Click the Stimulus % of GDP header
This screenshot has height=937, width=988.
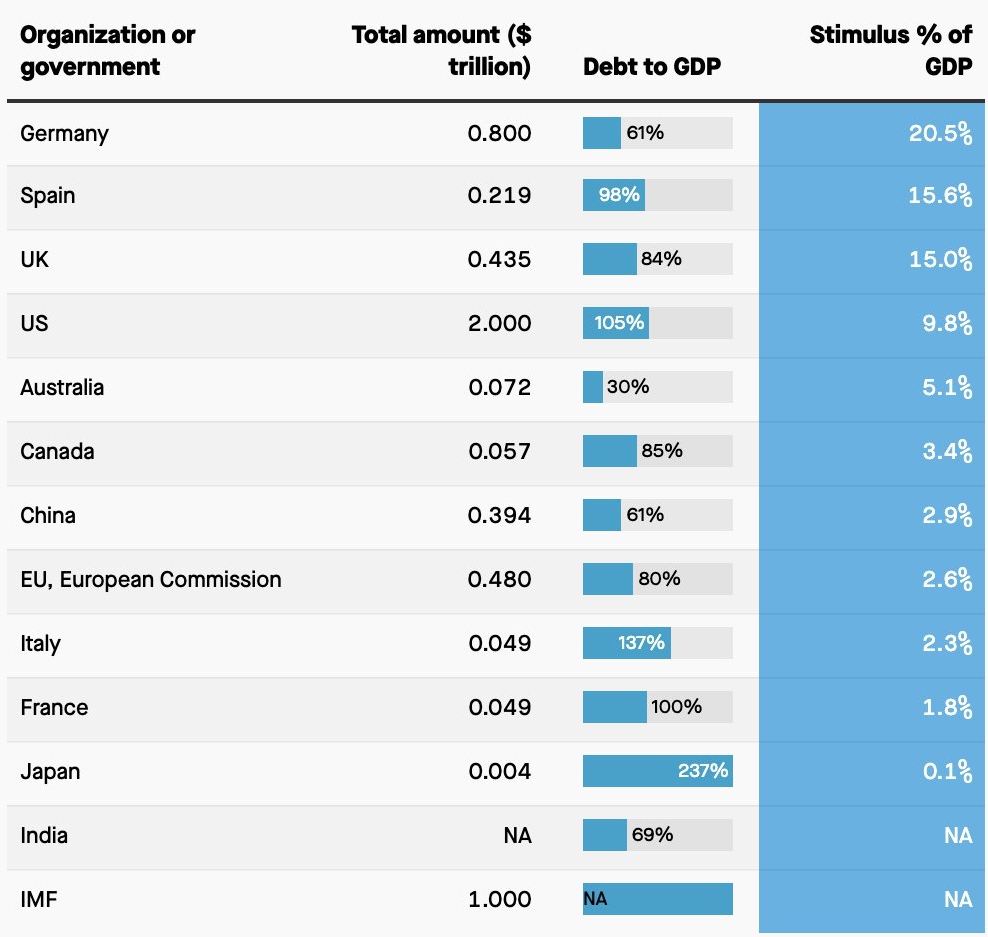click(x=890, y=50)
